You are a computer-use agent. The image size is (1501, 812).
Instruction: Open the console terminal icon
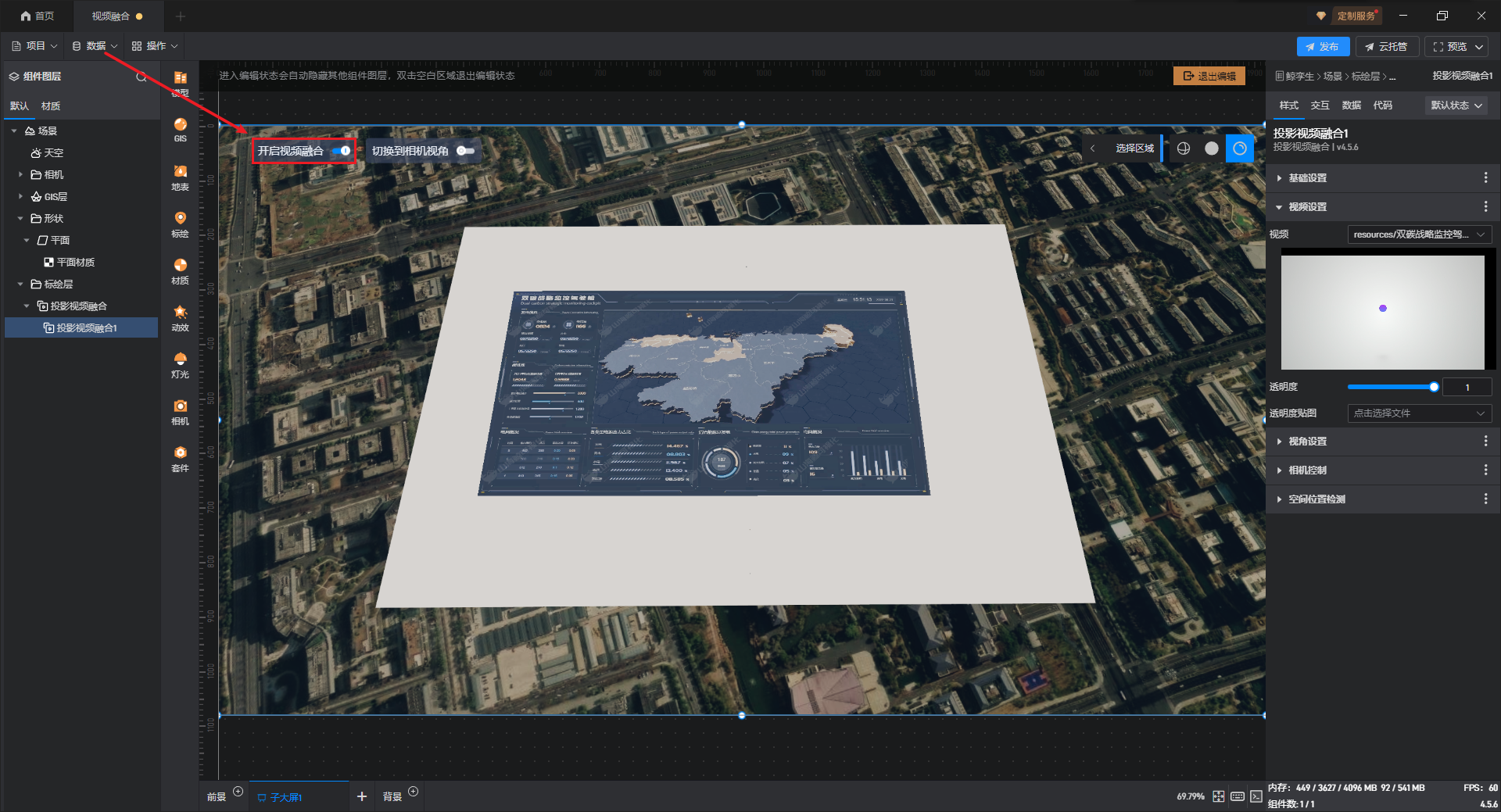(x=1256, y=796)
